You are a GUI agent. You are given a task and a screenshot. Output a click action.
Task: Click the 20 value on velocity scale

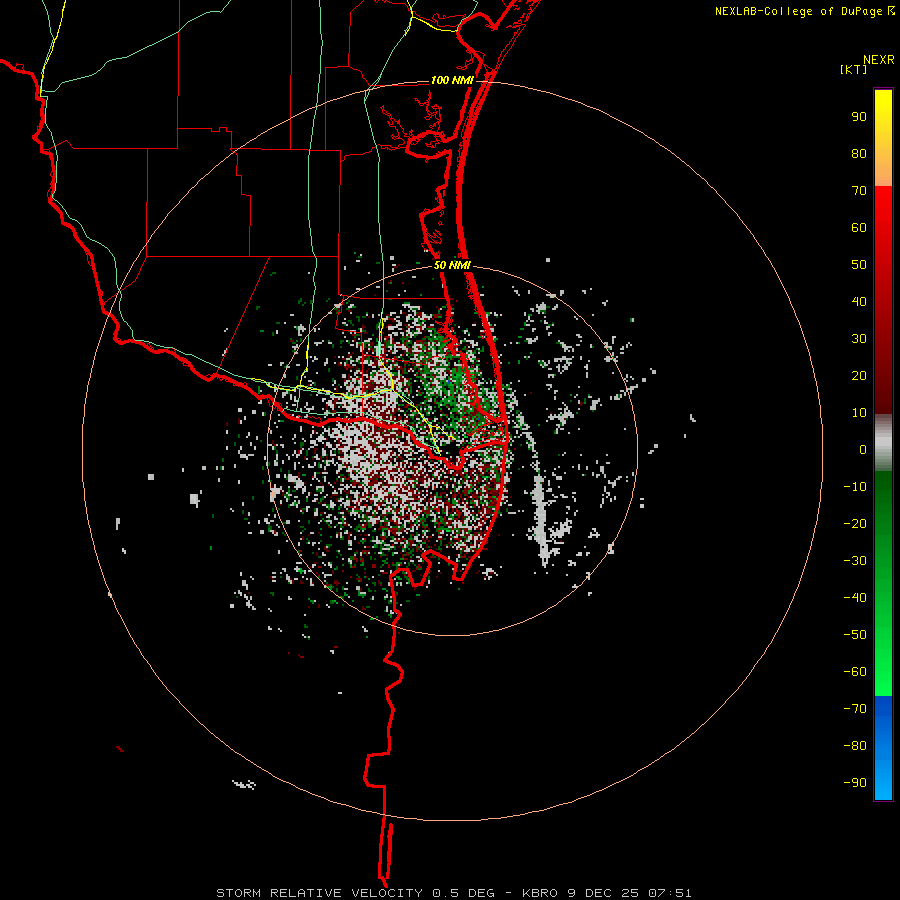point(859,376)
